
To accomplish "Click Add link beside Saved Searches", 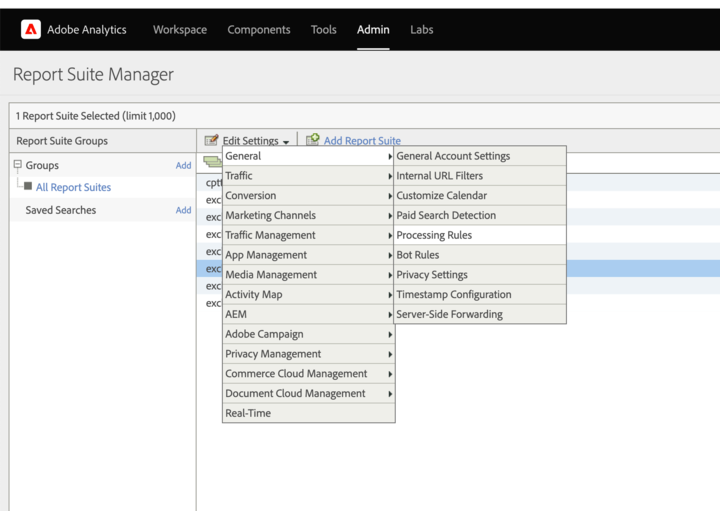I will [183, 210].
